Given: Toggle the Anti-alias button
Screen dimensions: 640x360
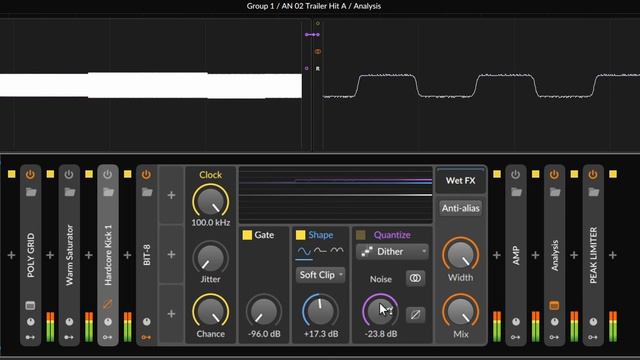Looking at the screenshot, I should click(x=460, y=208).
